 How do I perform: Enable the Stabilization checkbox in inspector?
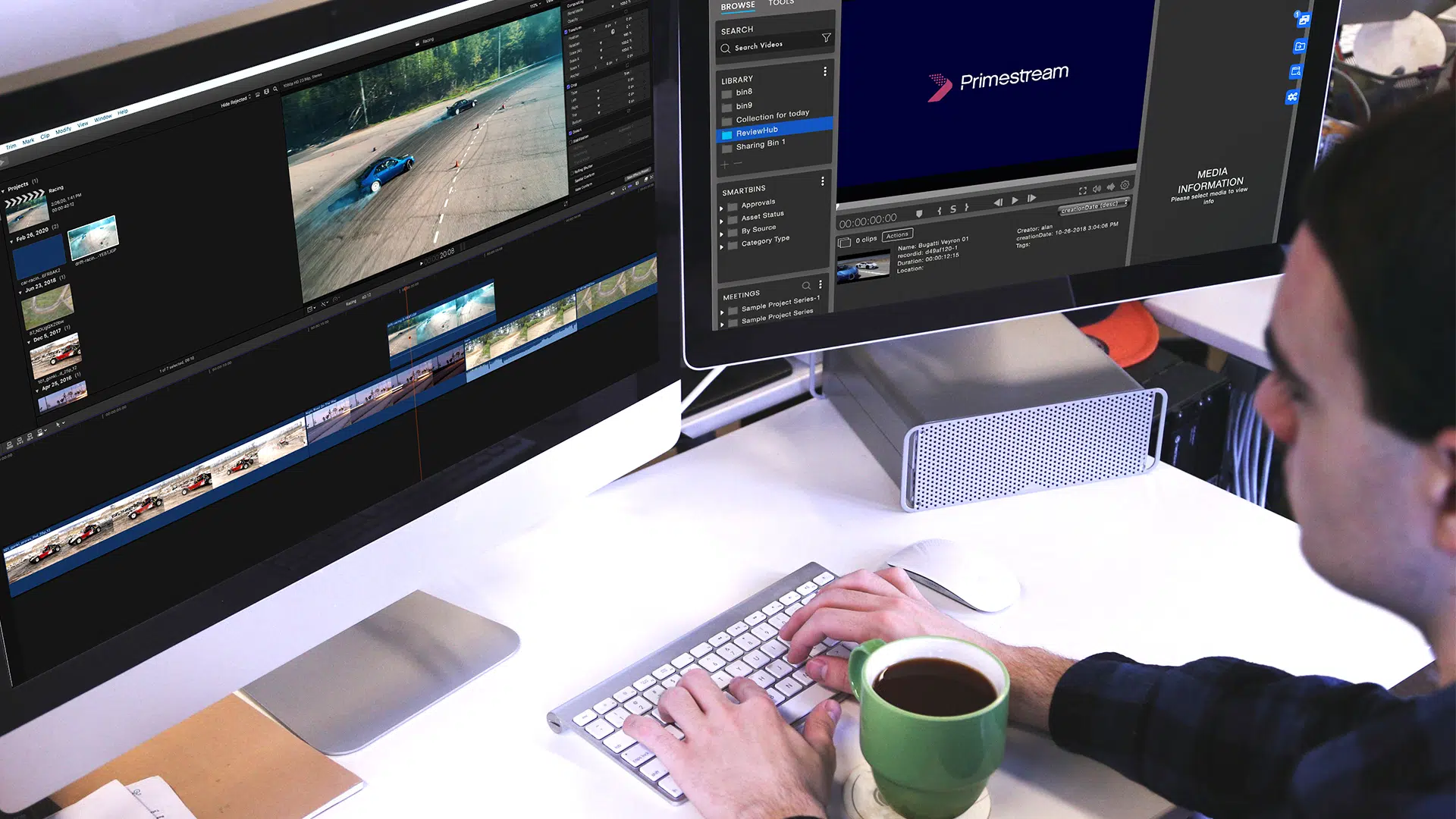coord(571,142)
